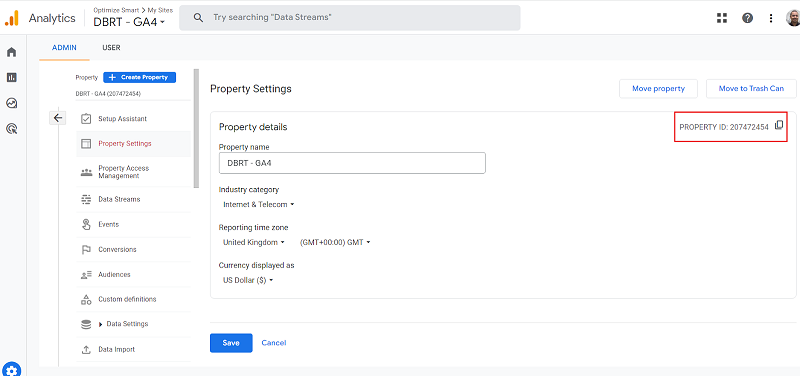
Task: Open the Home icon in left rail
Action: pos(11,52)
